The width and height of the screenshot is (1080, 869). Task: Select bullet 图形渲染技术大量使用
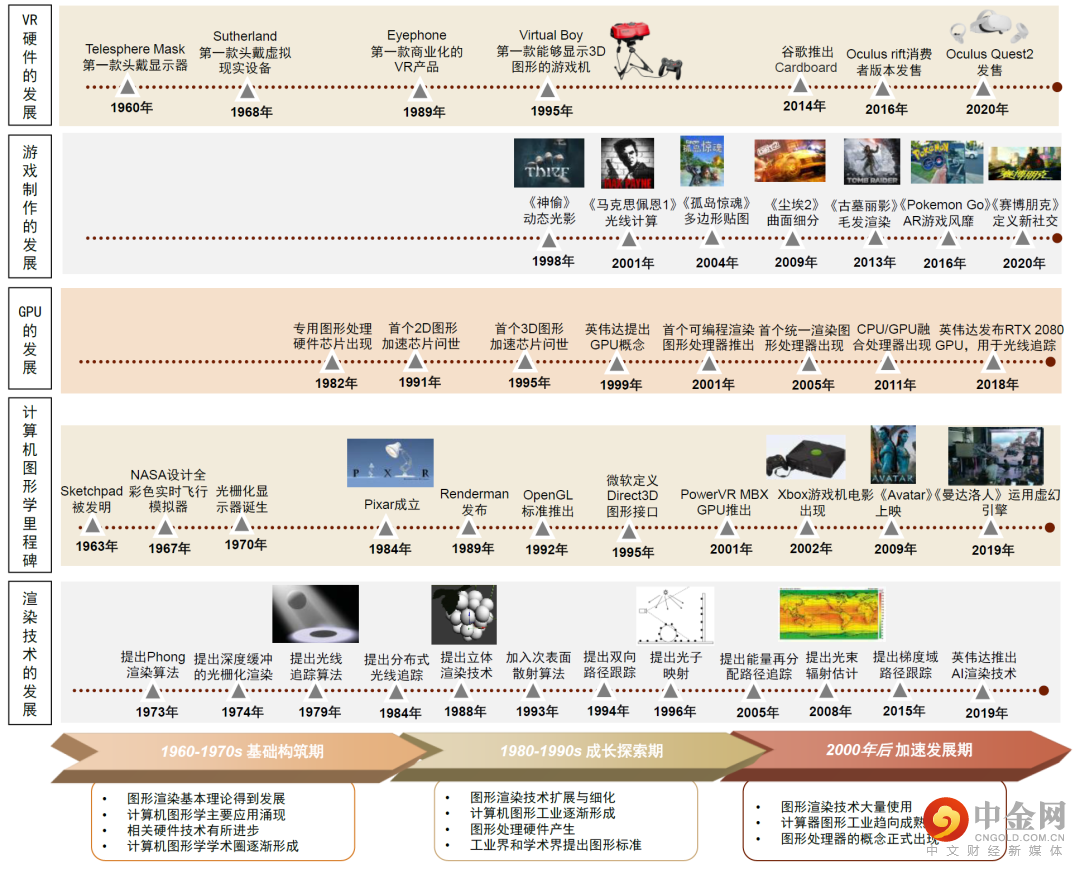tap(846, 806)
